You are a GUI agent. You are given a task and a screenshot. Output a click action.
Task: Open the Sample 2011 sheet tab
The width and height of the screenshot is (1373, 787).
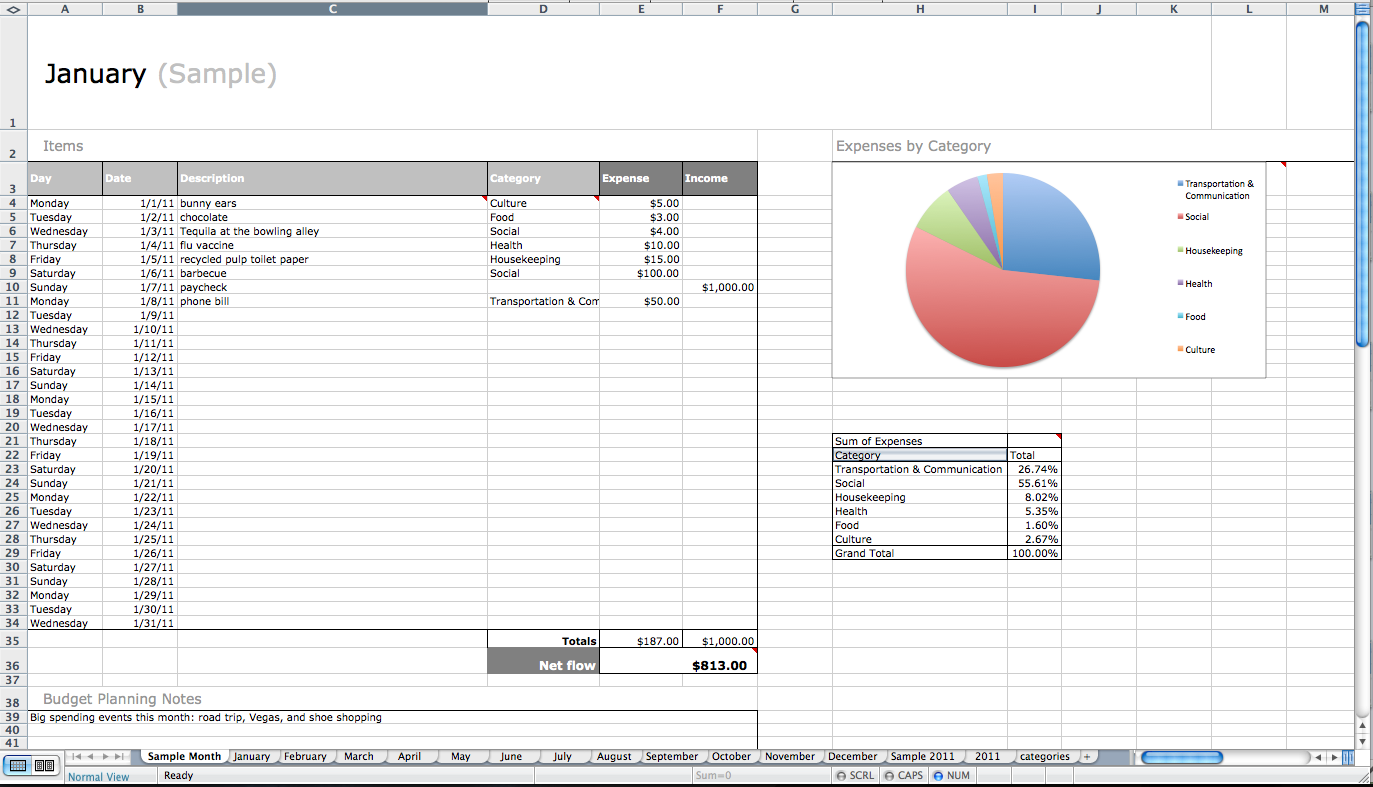pyautogui.click(x=924, y=757)
